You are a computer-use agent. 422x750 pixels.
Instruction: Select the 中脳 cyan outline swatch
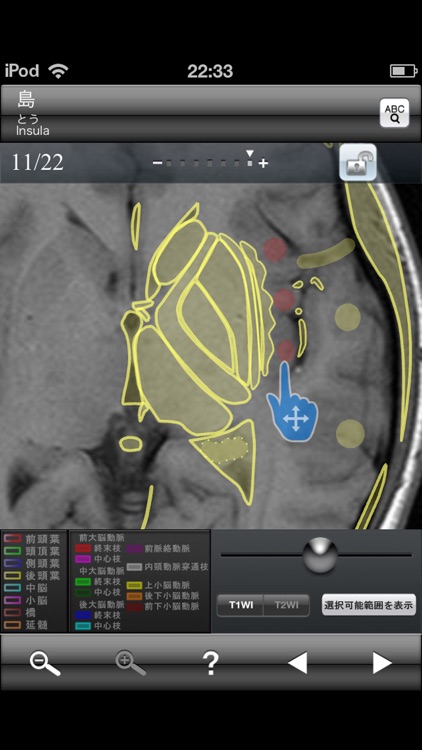point(12,588)
